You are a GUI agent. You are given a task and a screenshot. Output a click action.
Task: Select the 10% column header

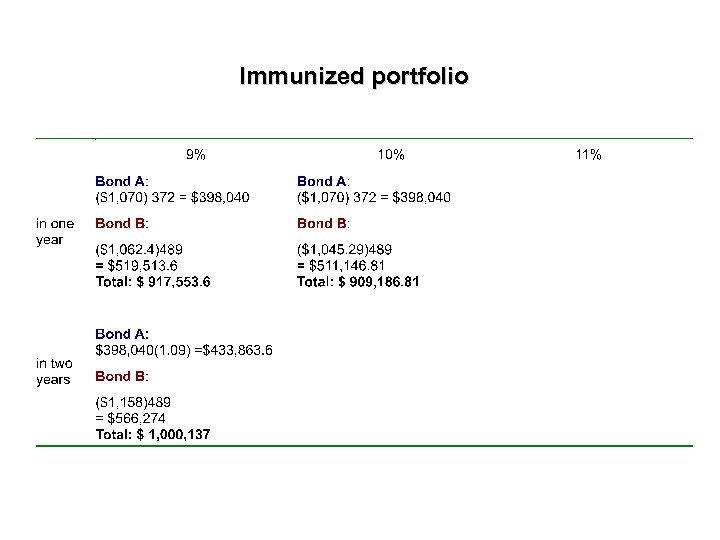[x=391, y=155]
